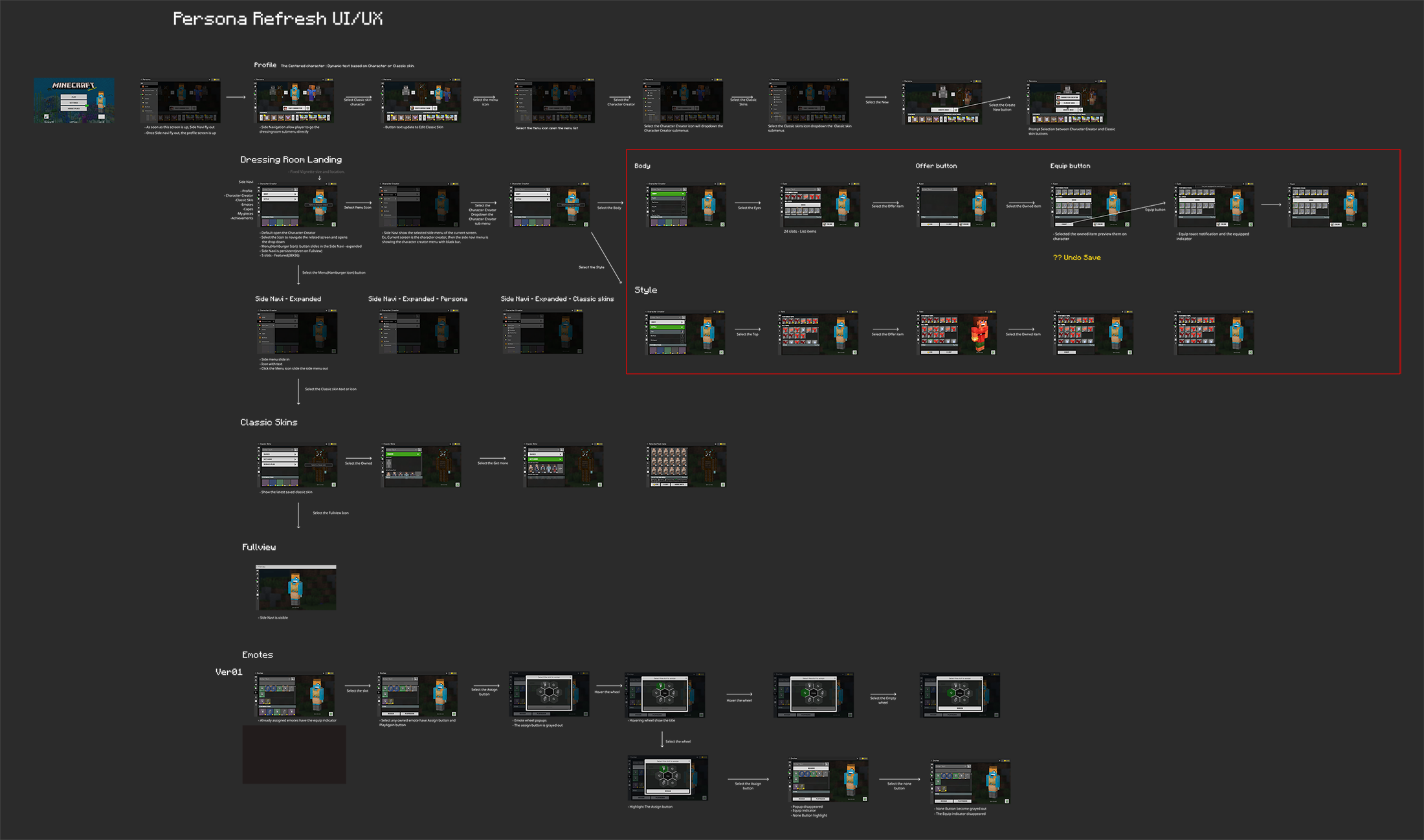Select the 'Dressing Room Landing' section heading
This screenshot has height=840, width=1424.
click(x=291, y=160)
